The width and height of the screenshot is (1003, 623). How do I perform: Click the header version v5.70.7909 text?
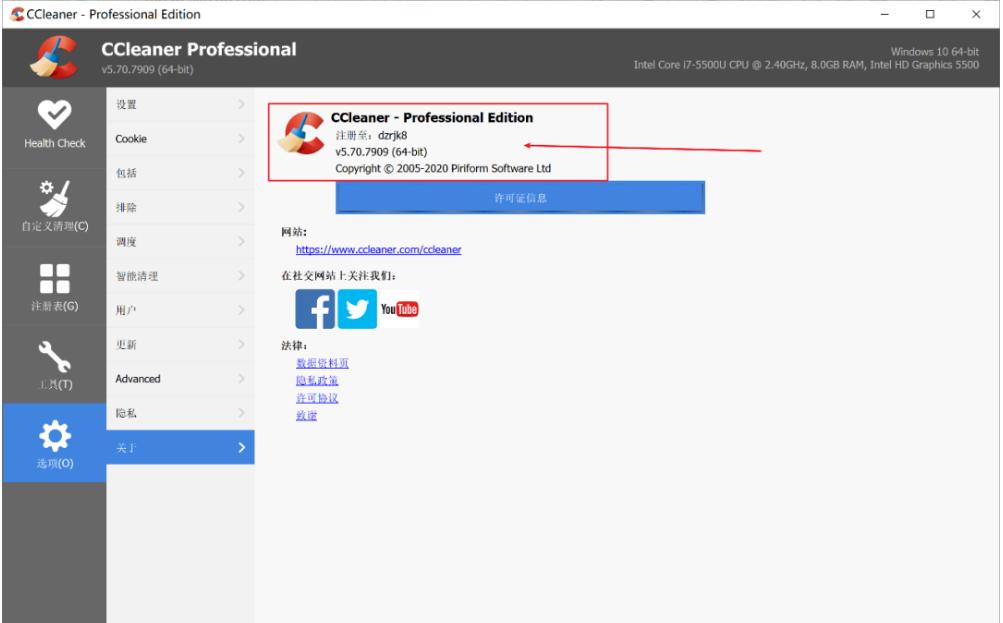tap(147, 69)
